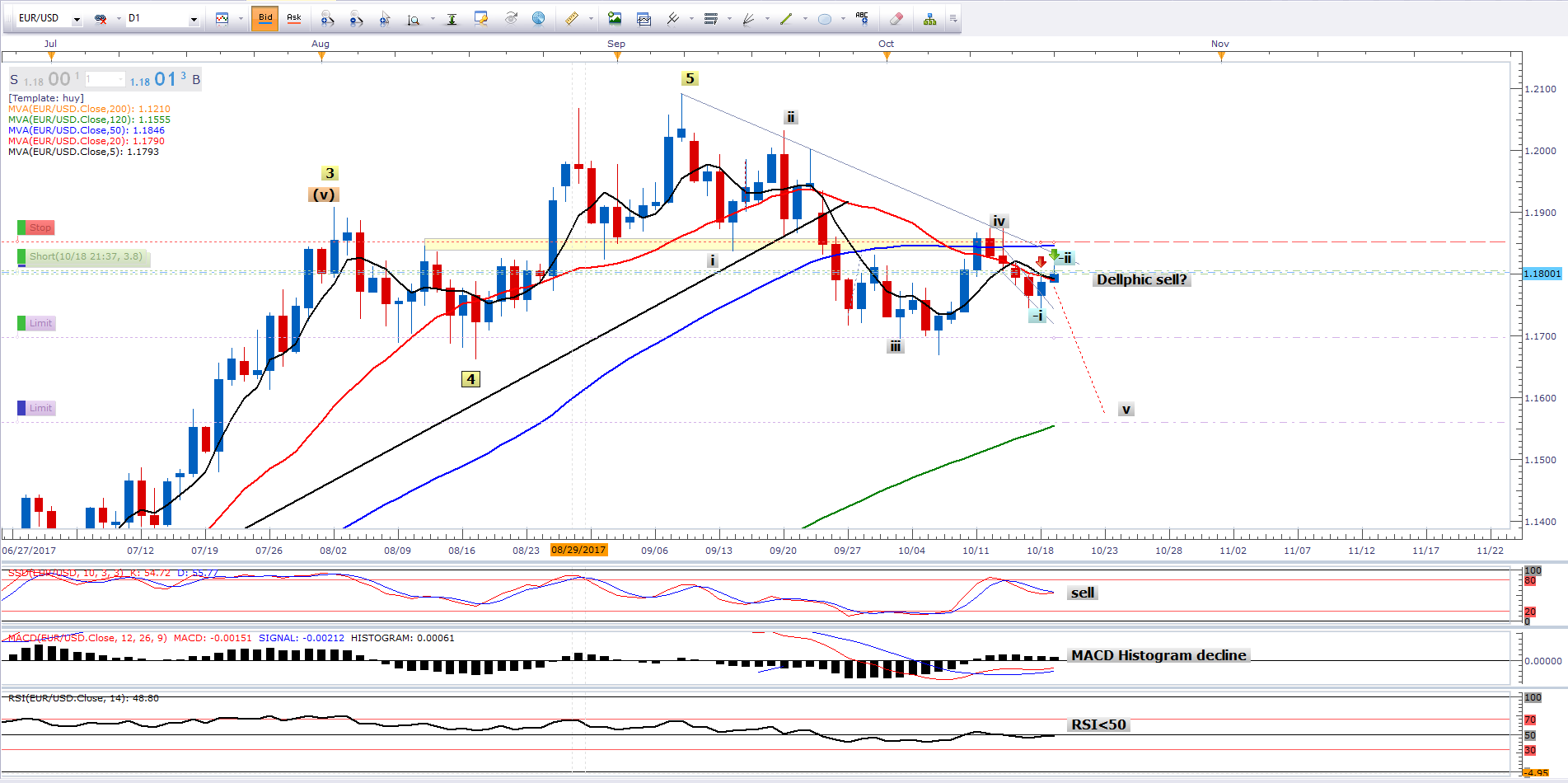This screenshot has width=1568, height=783.
Task: Select the 'Dellphic sell?' chart label
Action: click(1141, 279)
